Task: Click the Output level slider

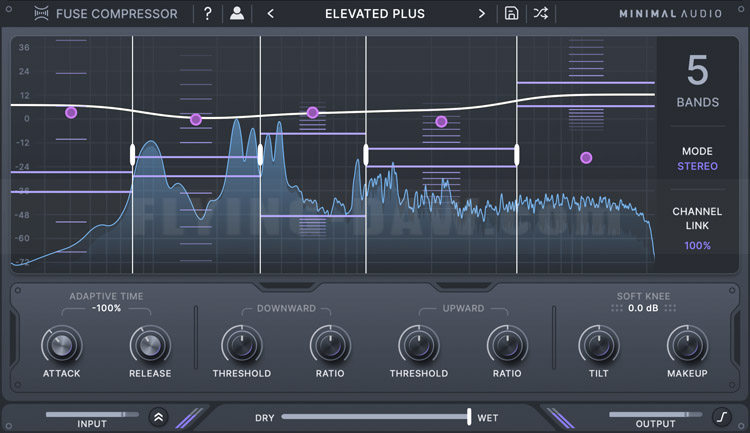Action: click(x=656, y=414)
